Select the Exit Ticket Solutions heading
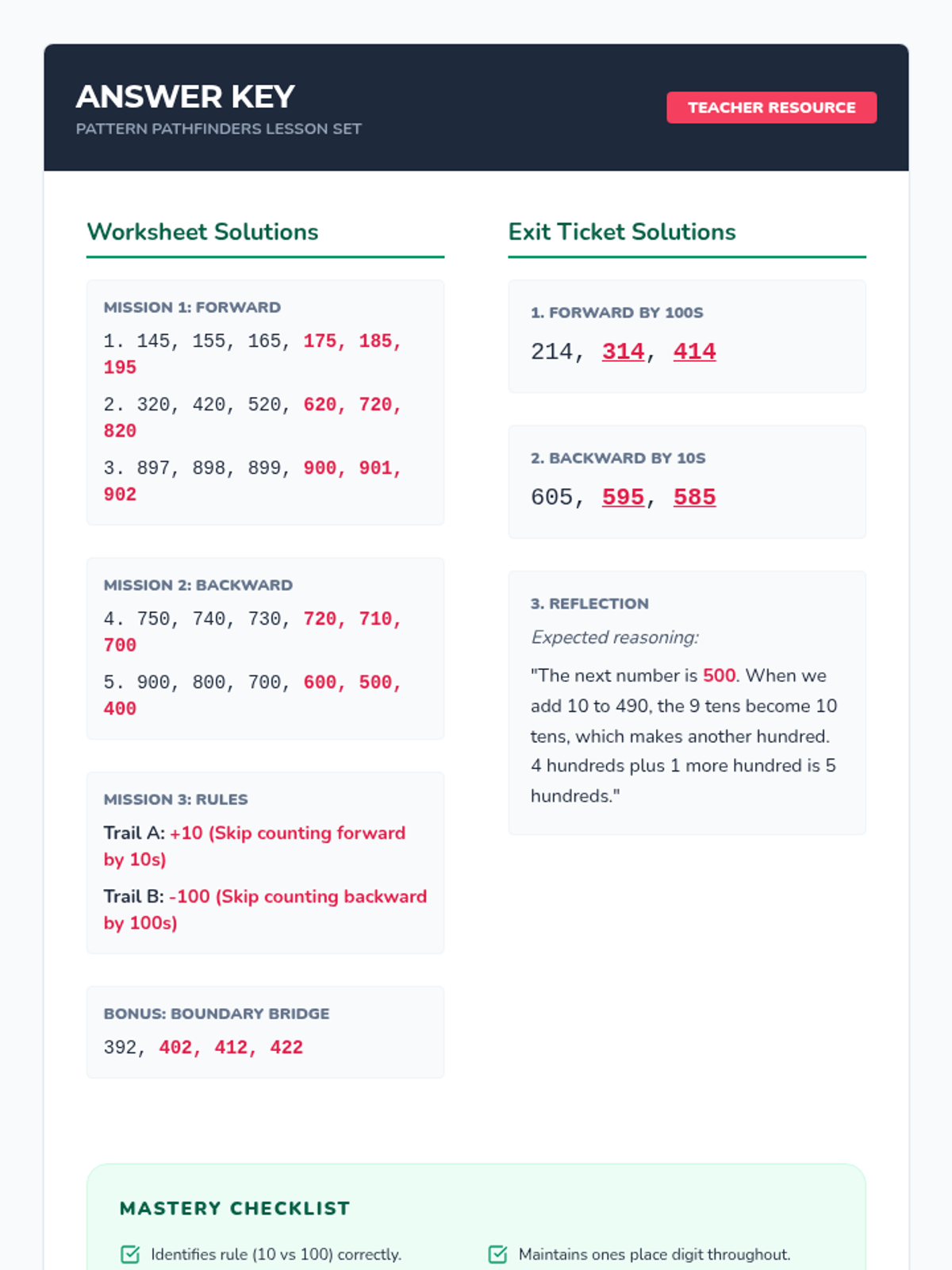 pyautogui.click(x=622, y=232)
